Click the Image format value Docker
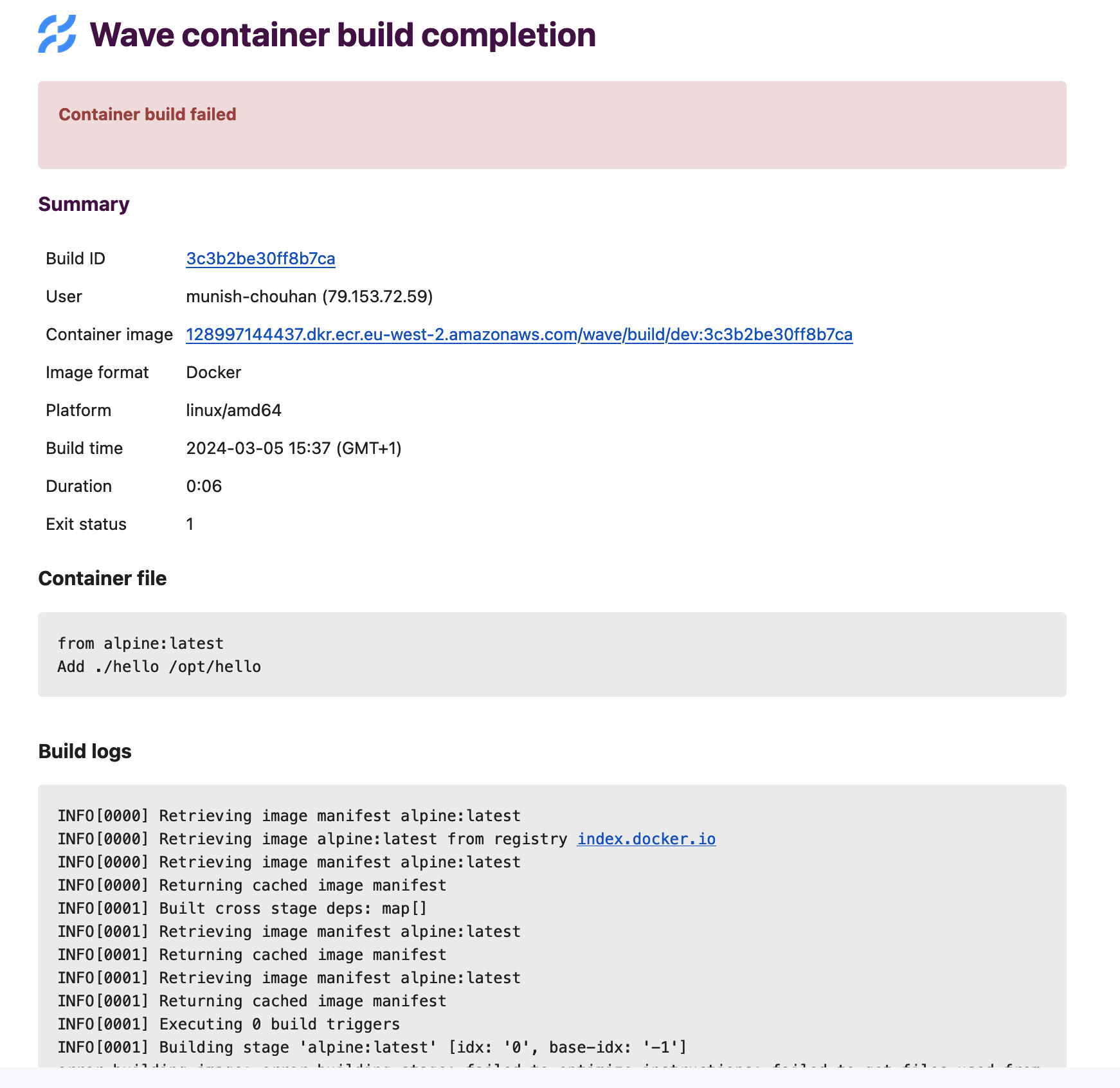Screen dimensions: 1120x1088 [x=213, y=372]
